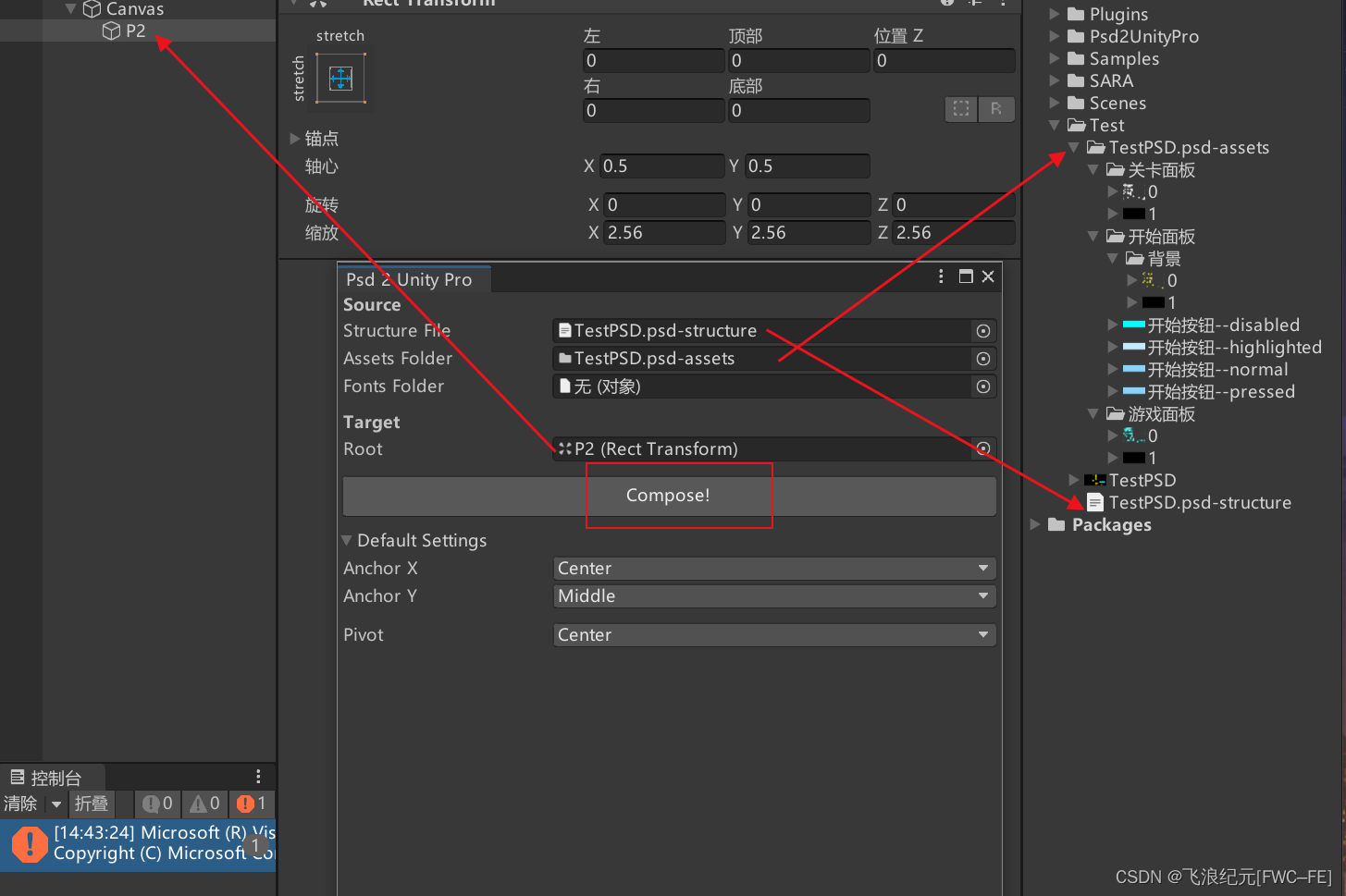Select the 开始按钮--disabled sprite

click(x=1223, y=325)
